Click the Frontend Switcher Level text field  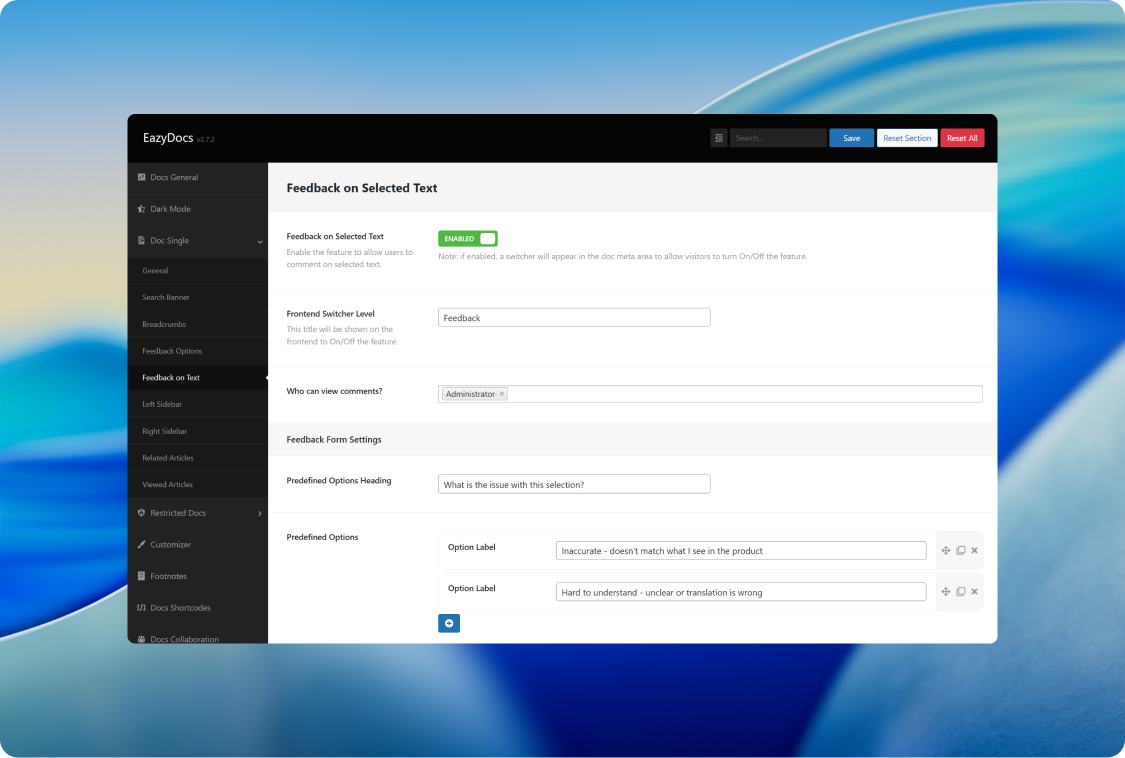tap(574, 318)
